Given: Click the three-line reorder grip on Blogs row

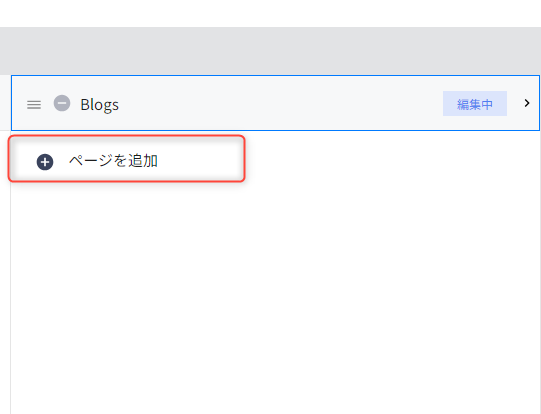Looking at the screenshot, I should click(34, 105).
